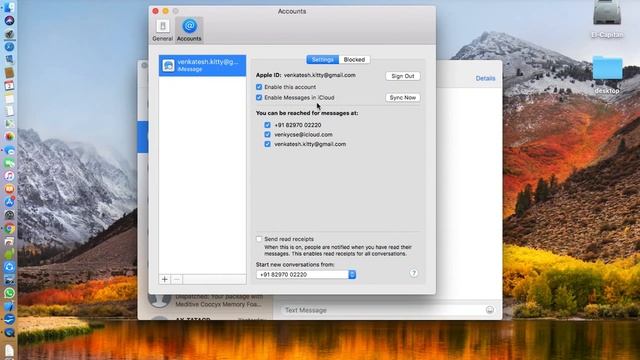Open Notes from the Dock

[9, 98]
